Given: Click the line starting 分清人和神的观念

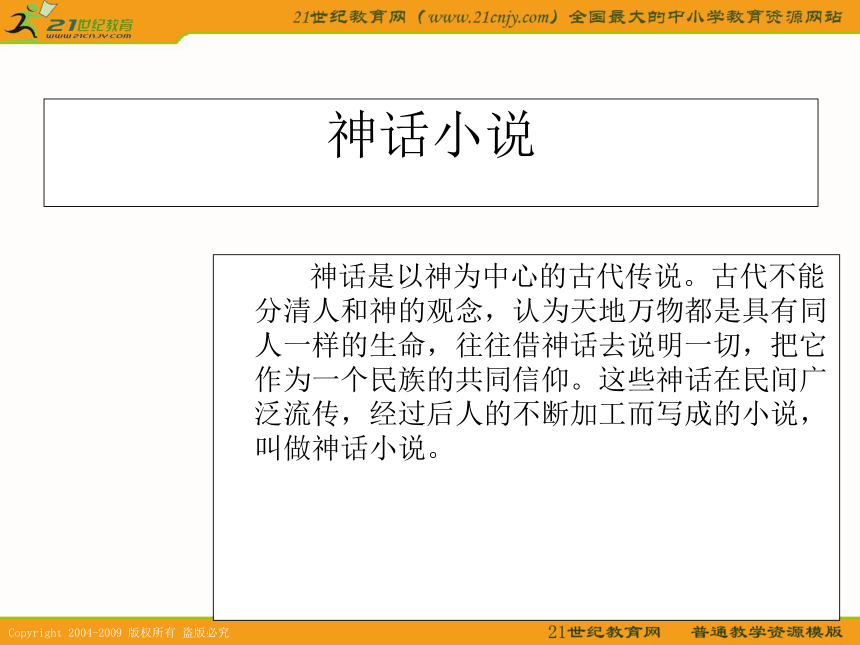Looking at the screenshot, I should [540, 310].
